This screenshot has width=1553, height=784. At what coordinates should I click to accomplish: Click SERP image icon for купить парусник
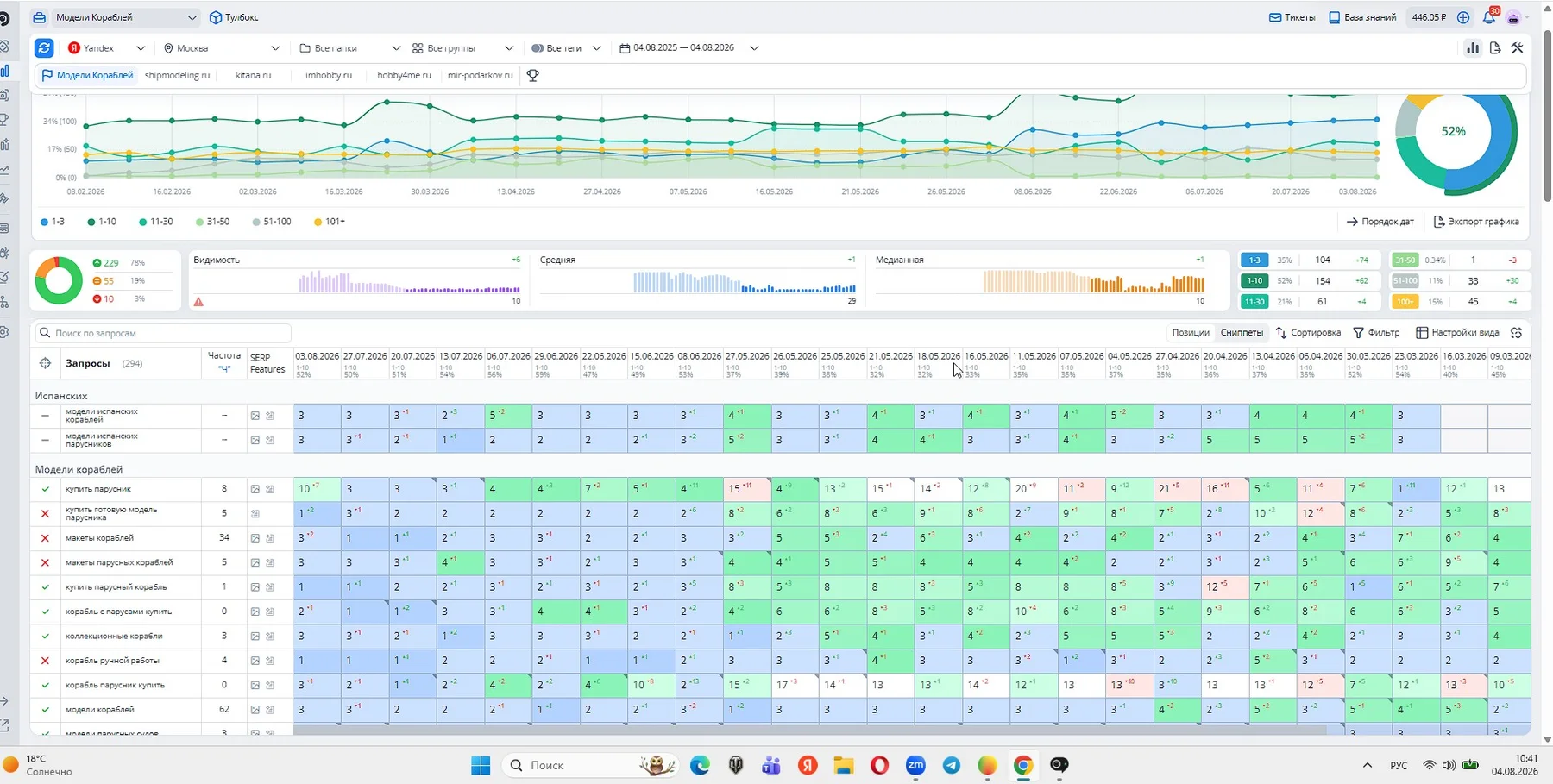[x=255, y=489]
